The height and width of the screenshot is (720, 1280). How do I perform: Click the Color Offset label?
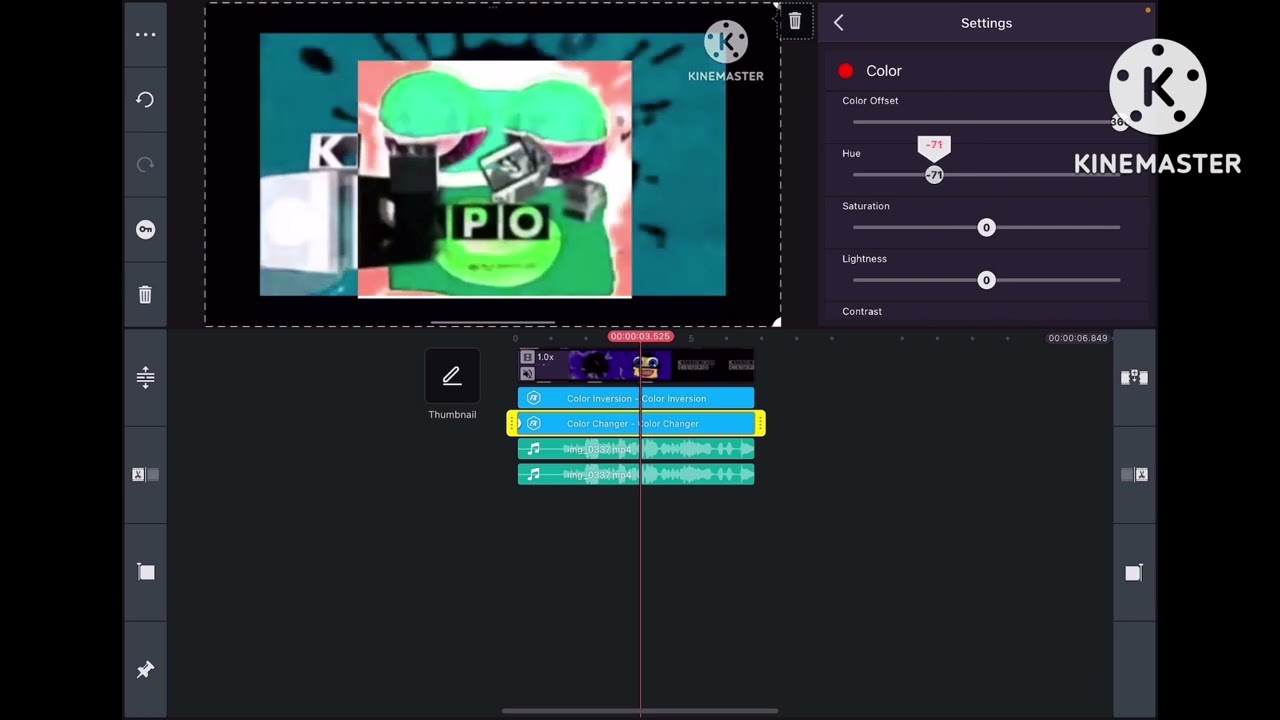870,101
